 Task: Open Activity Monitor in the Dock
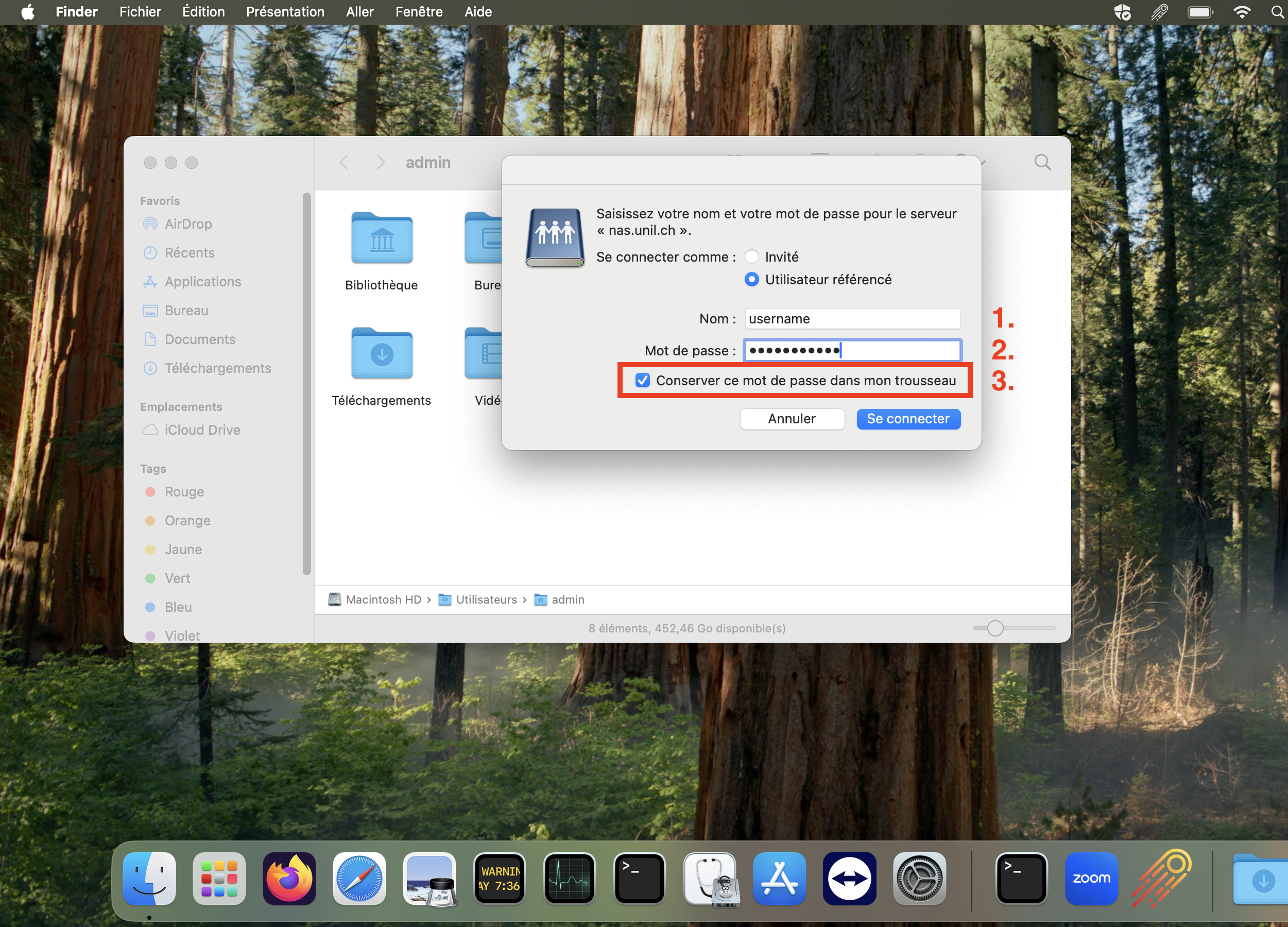pyautogui.click(x=569, y=878)
